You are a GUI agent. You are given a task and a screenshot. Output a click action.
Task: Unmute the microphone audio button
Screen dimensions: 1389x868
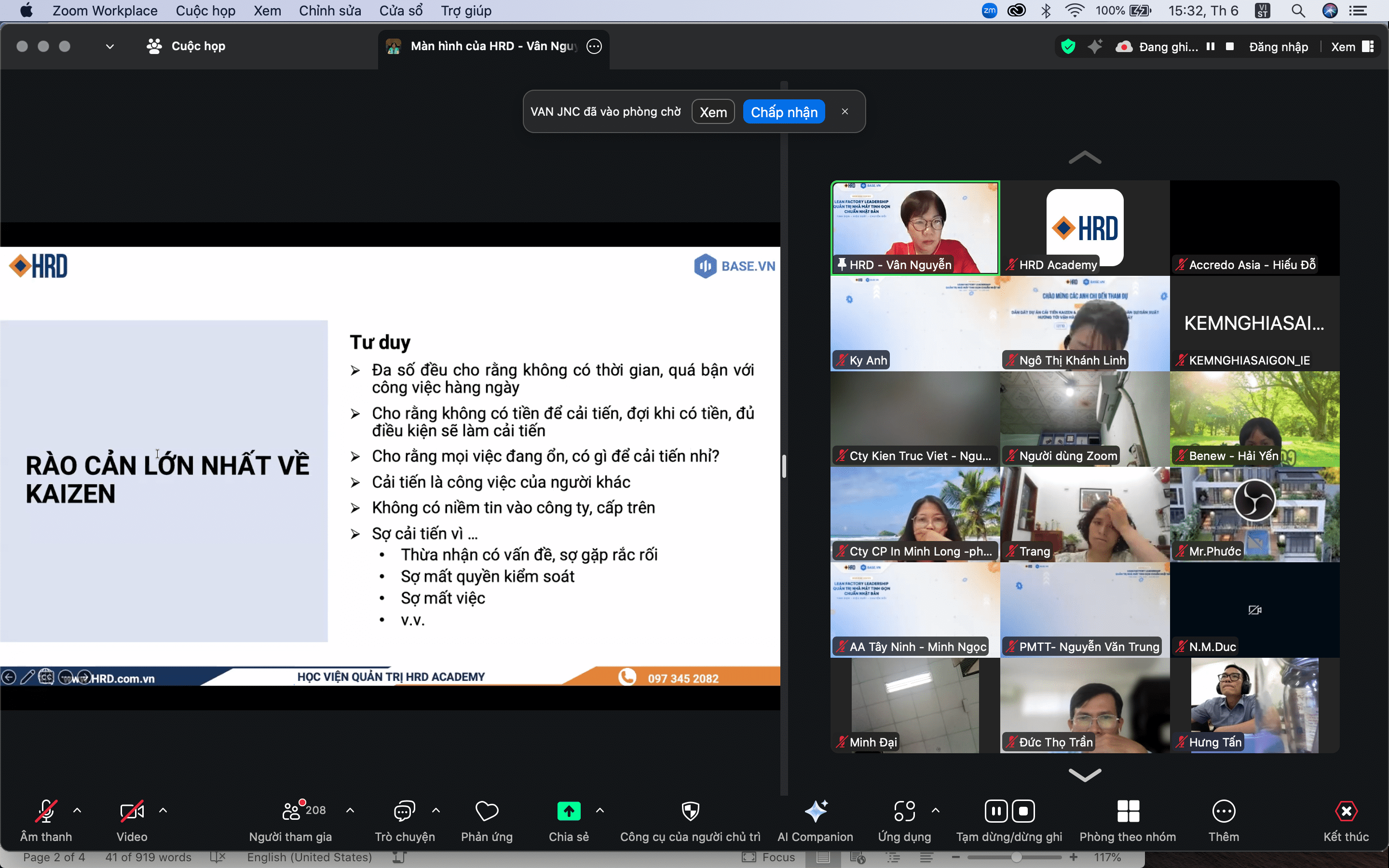(x=46, y=811)
